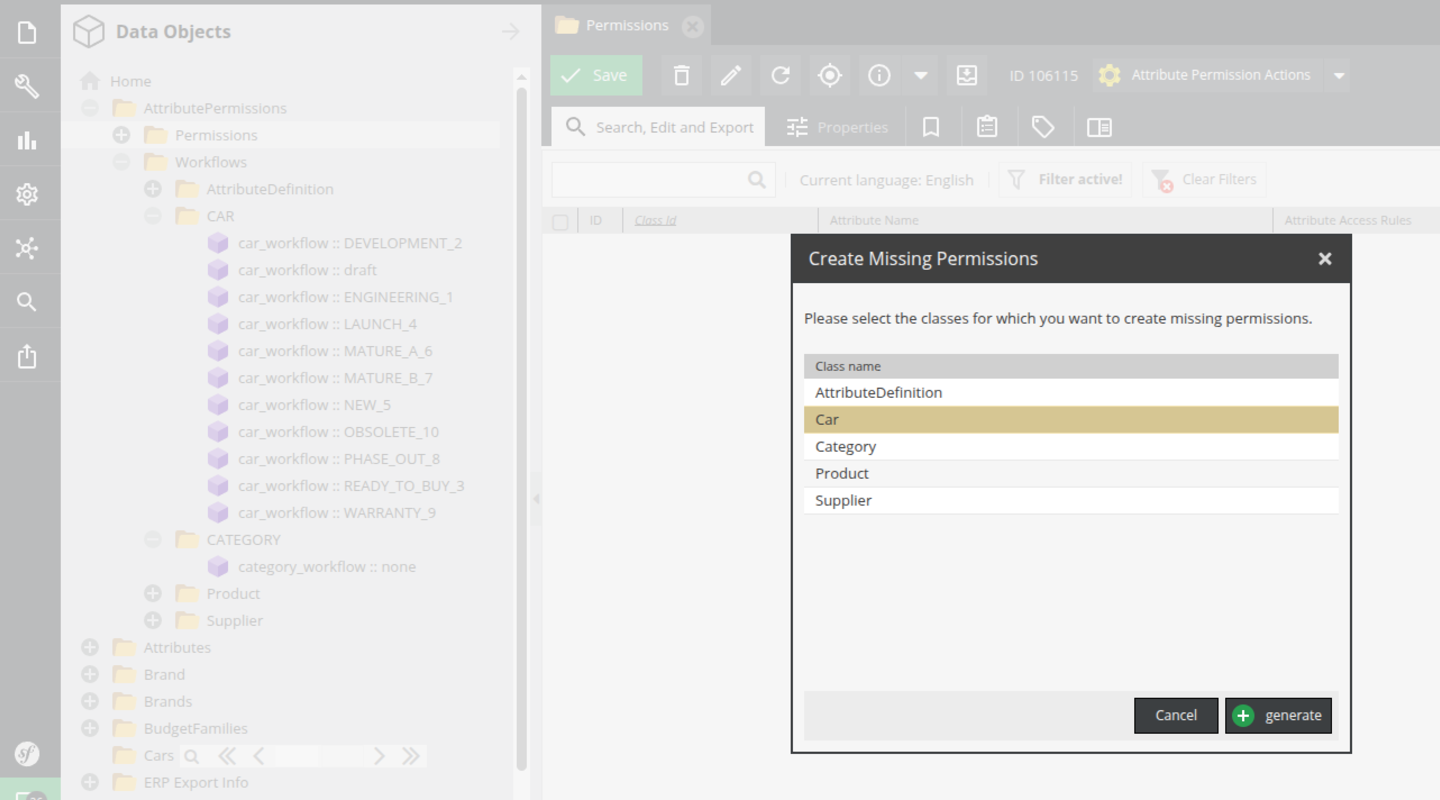Viewport: 1440px width, 800px height.
Task: Open the Tools wrench menu
Action: pyautogui.click(x=27, y=86)
